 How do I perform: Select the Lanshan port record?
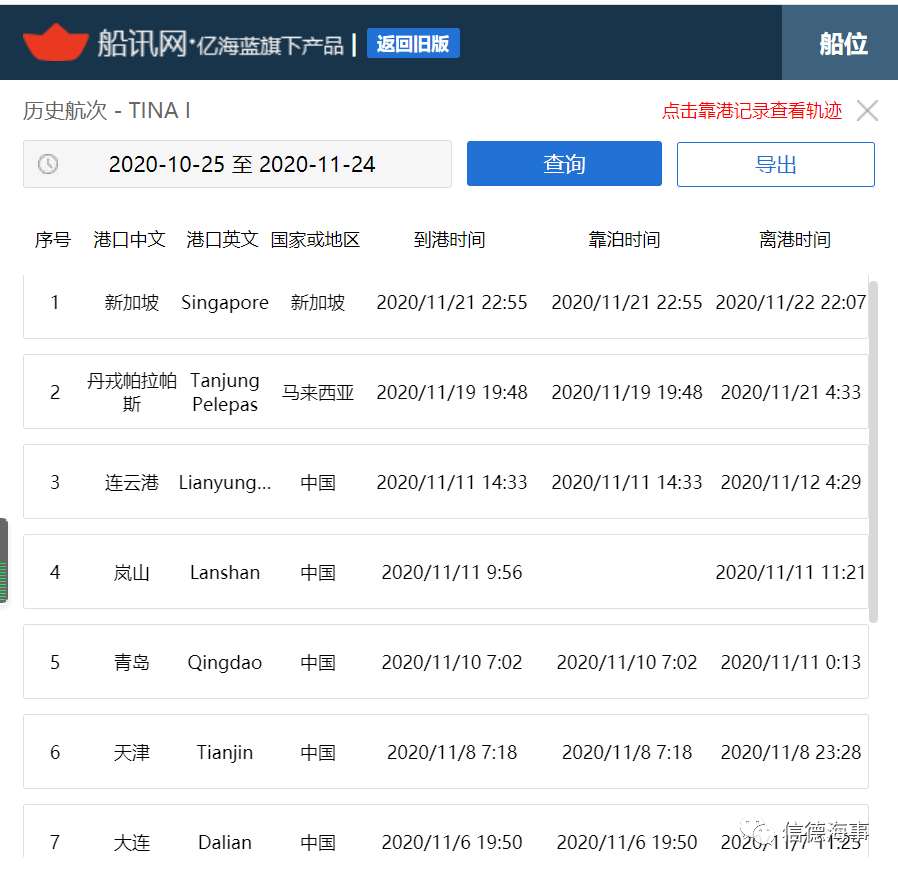(446, 572)
